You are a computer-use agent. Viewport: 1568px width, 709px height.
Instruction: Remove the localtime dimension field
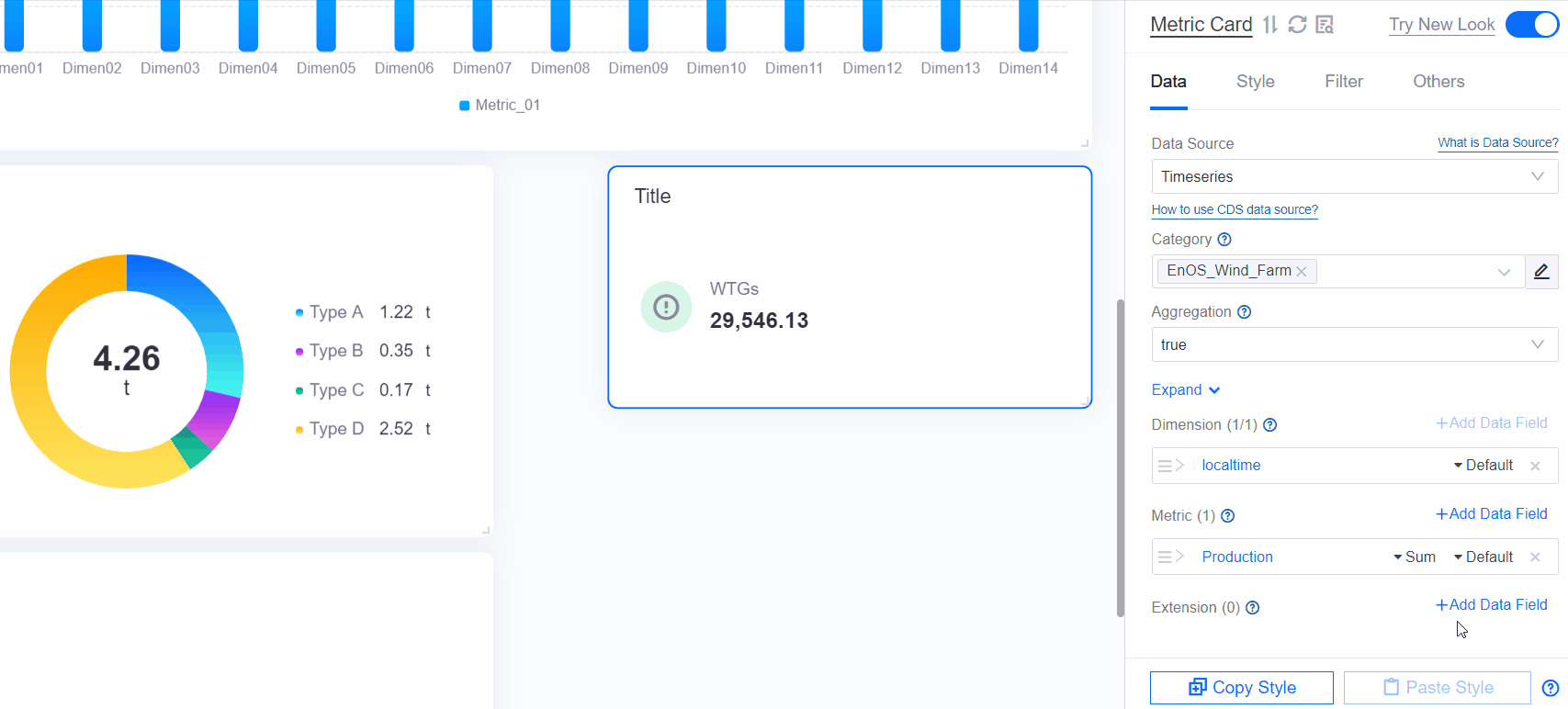[1535, 466]
